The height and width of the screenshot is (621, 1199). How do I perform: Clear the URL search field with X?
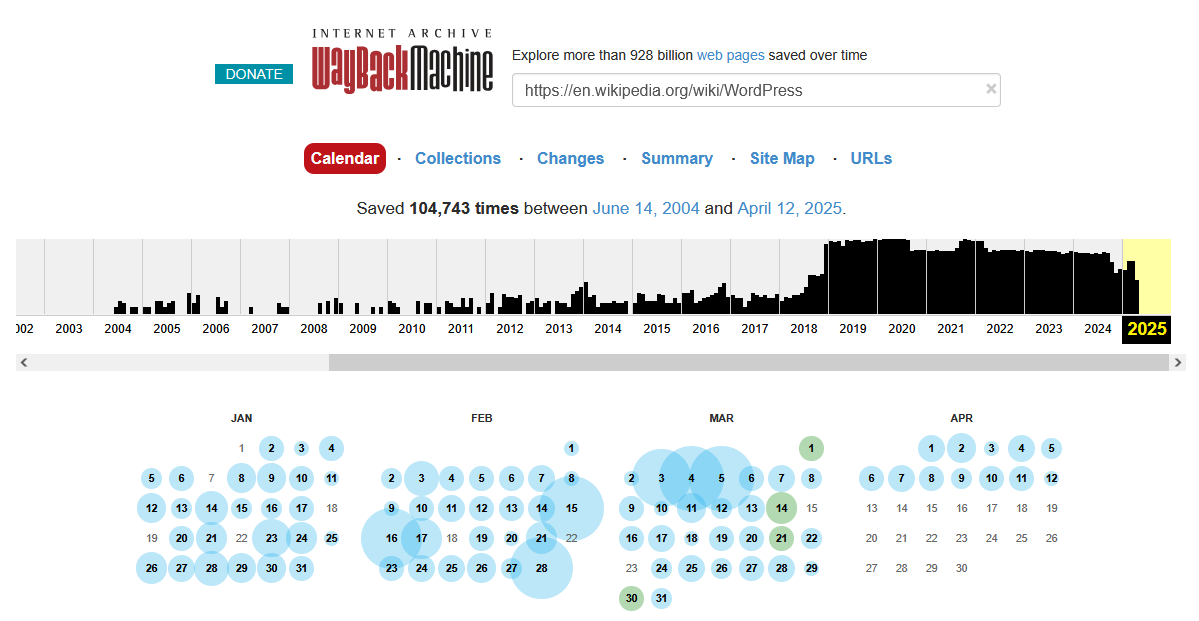pyautogui.click(x=991, y=89)
